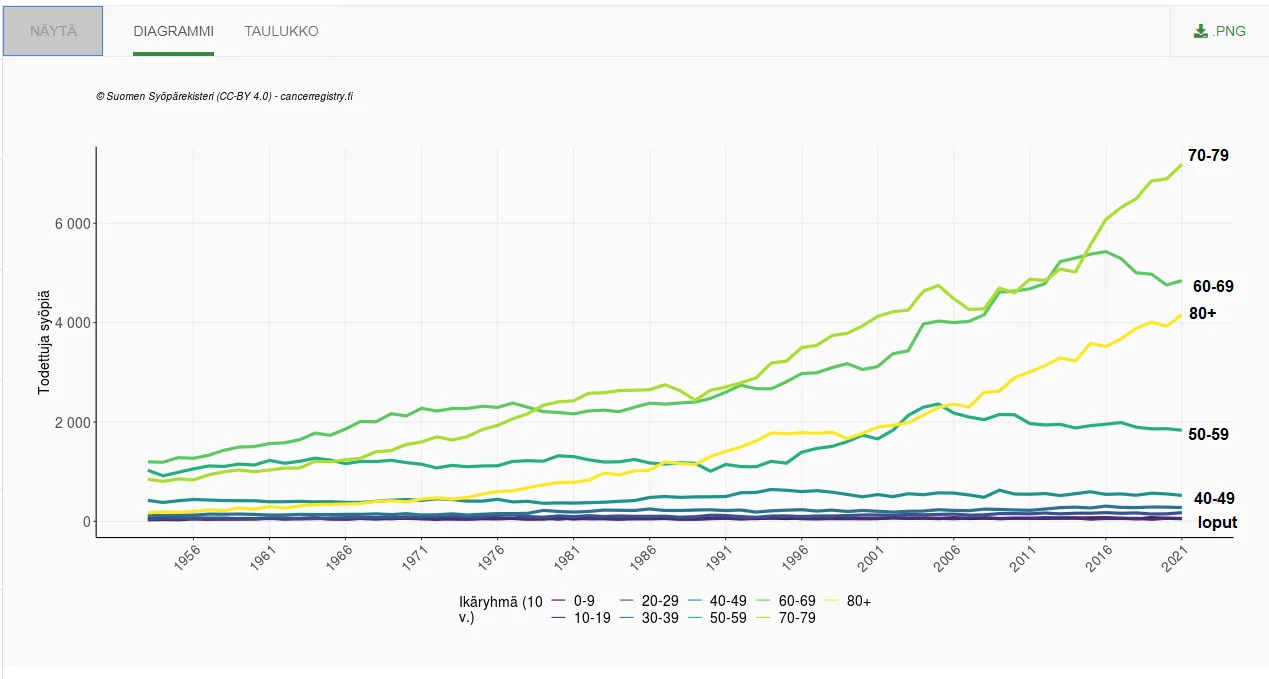Click the PNG download icon
1269x679 pixels.
(1201, 31)
